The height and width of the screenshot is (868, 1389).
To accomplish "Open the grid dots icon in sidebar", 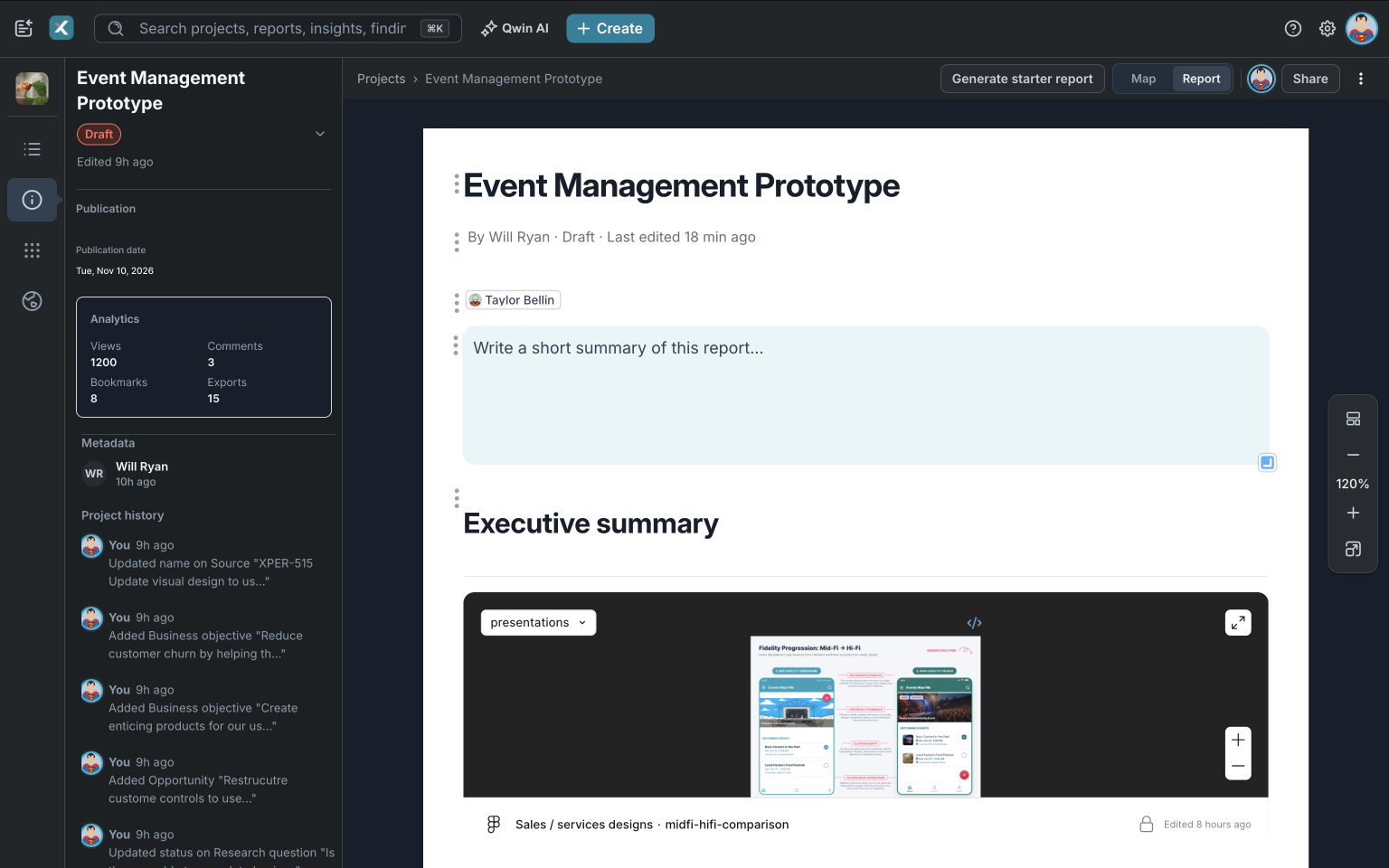I will click(32, 250).
